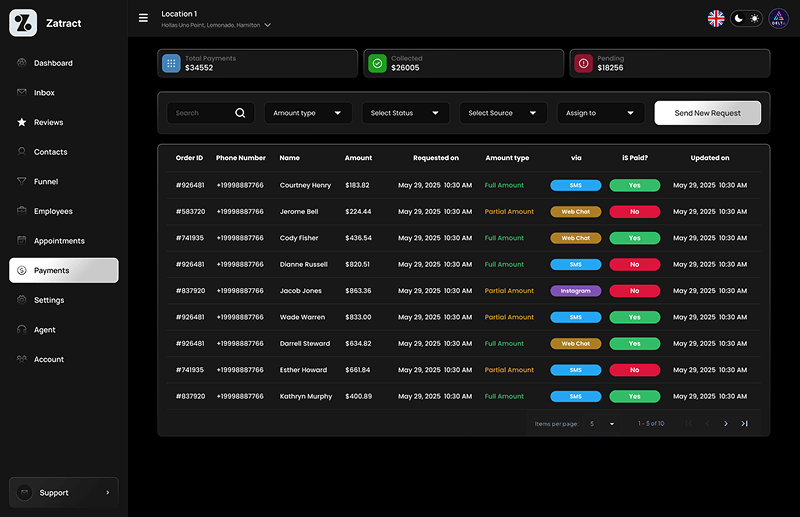Navigate to Appointments in sidebar
Viewport: 800px width, 517px height.
point(59,241)
